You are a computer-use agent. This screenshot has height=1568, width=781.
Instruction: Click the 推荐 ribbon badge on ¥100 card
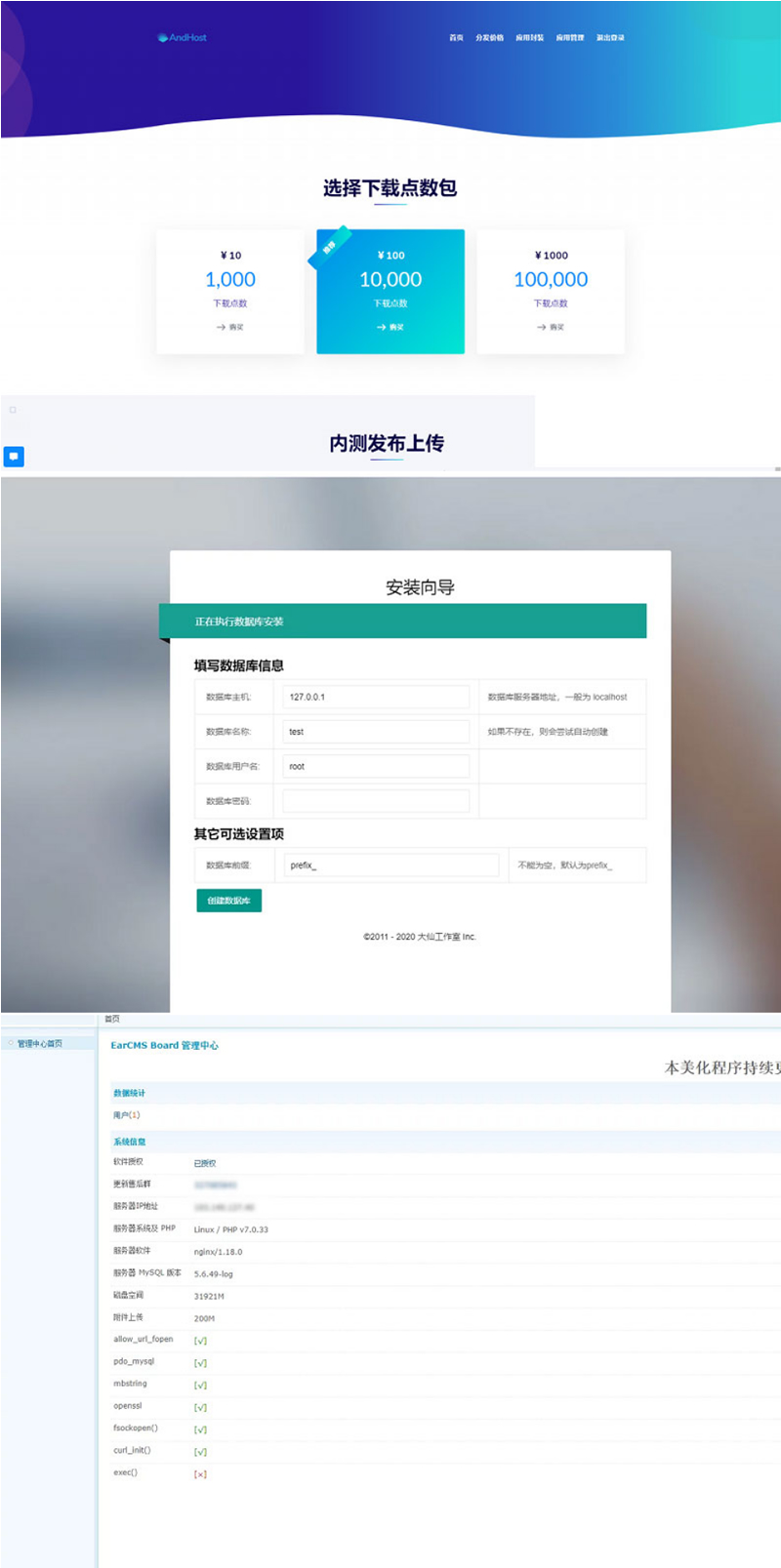pyautogui.click(x=330, y=248)
